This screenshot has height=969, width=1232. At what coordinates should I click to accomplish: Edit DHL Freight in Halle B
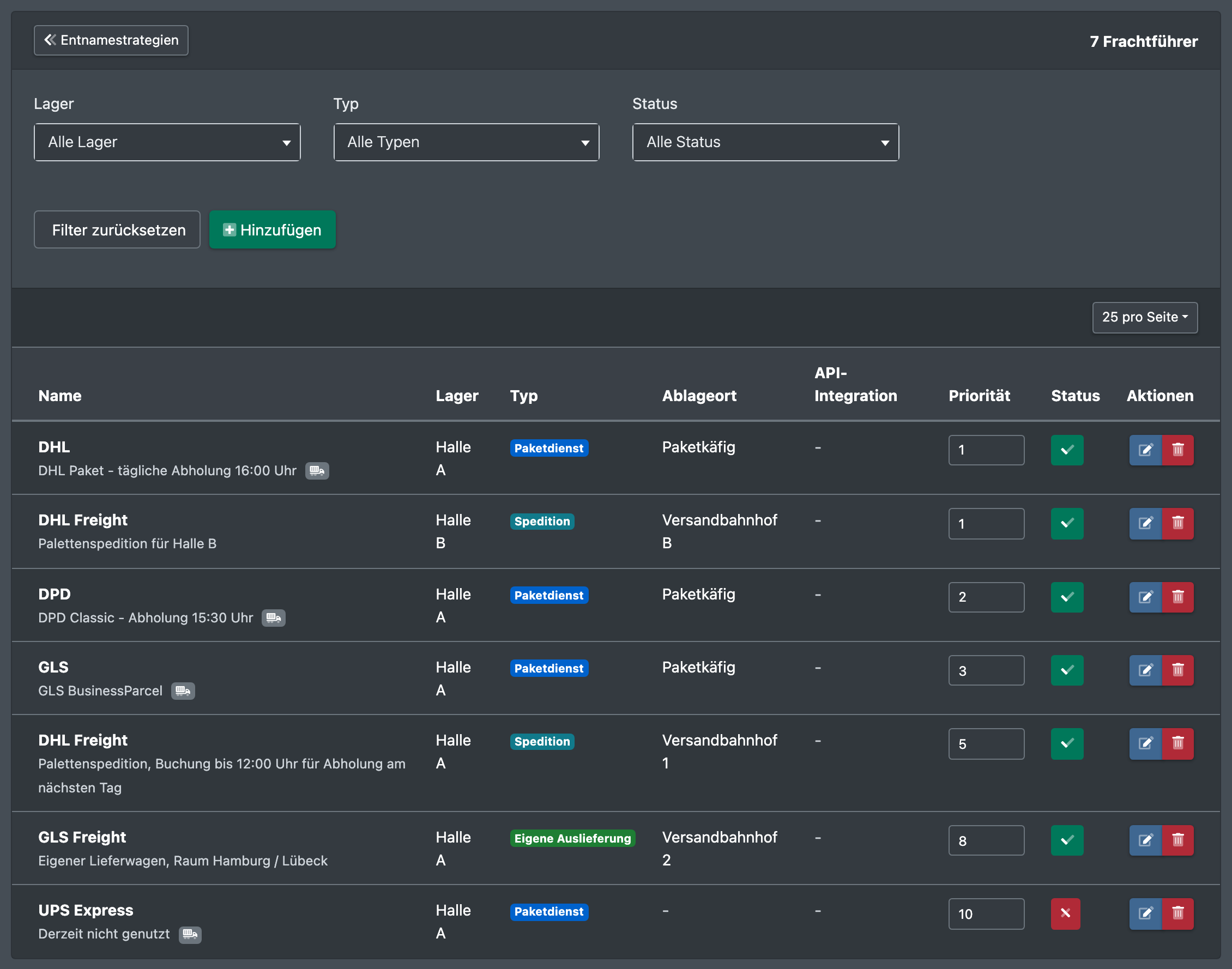pyautogui.click(x=1145, y=523)
